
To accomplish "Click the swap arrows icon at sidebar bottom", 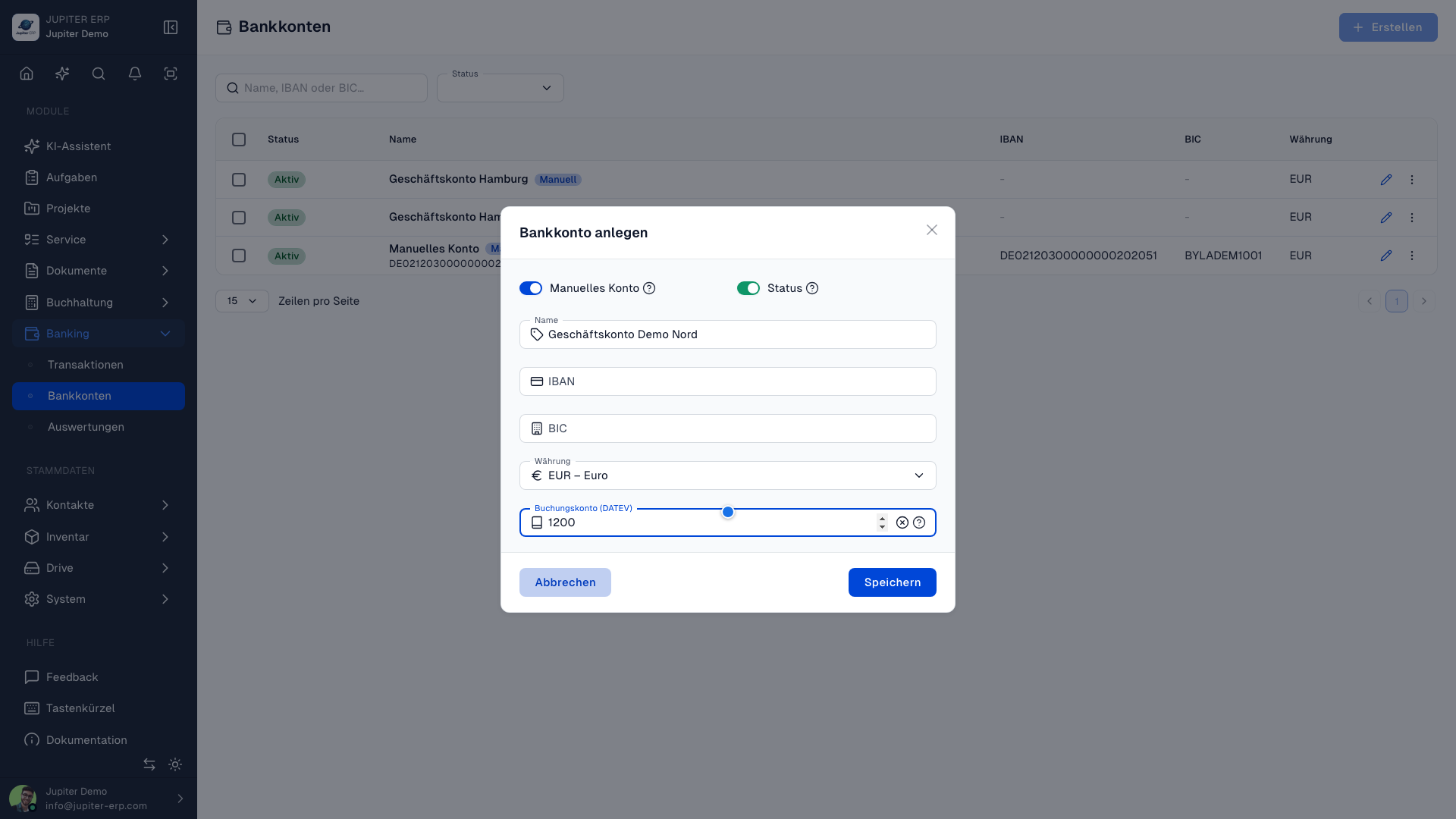I will pyautogui.click(x=149, y=764).
